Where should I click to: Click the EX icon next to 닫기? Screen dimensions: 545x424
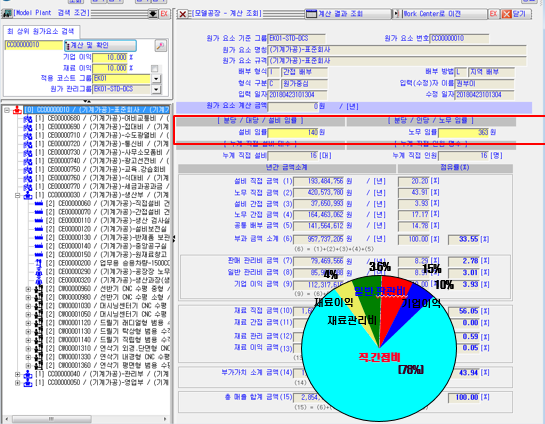coord(493,14)
